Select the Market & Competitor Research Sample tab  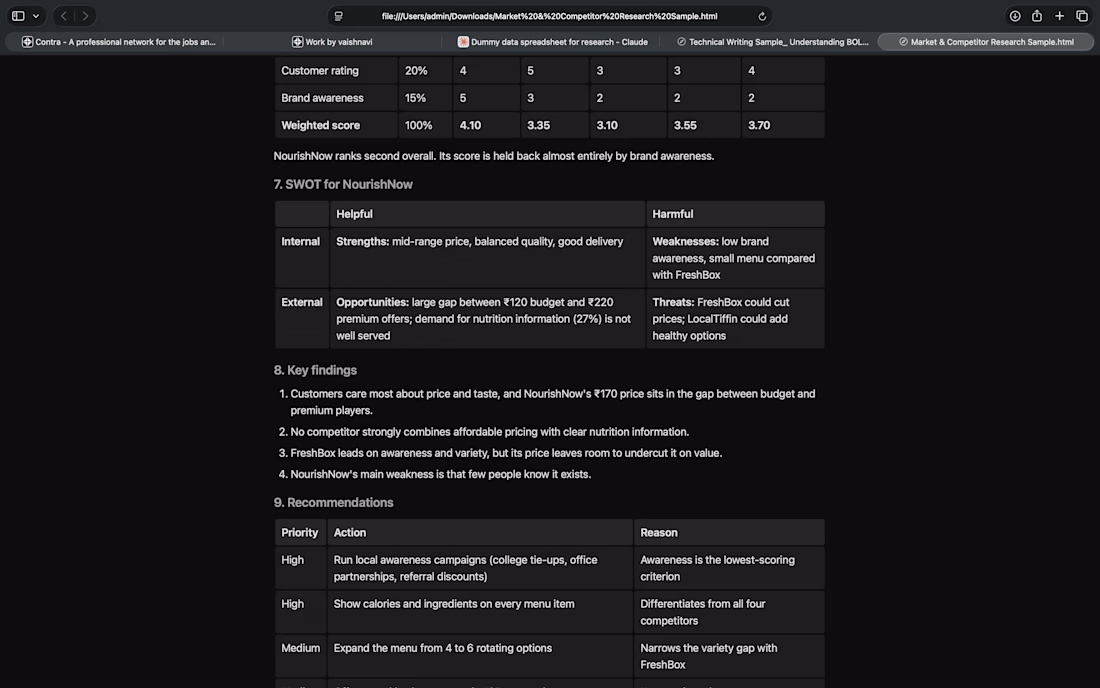(x=986, y=42)
